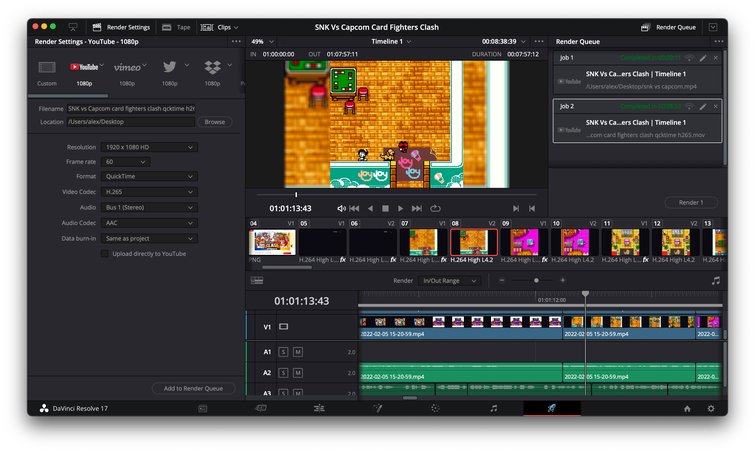Open the Video Codec H.265 dropdown
The width and height of the screenshot is (755, 452).
point(149,192)
